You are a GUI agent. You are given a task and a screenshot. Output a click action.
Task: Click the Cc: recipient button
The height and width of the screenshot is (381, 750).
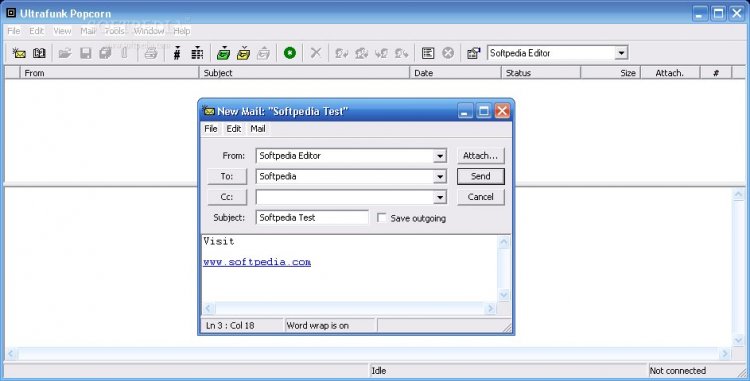[x=227, y=197]
